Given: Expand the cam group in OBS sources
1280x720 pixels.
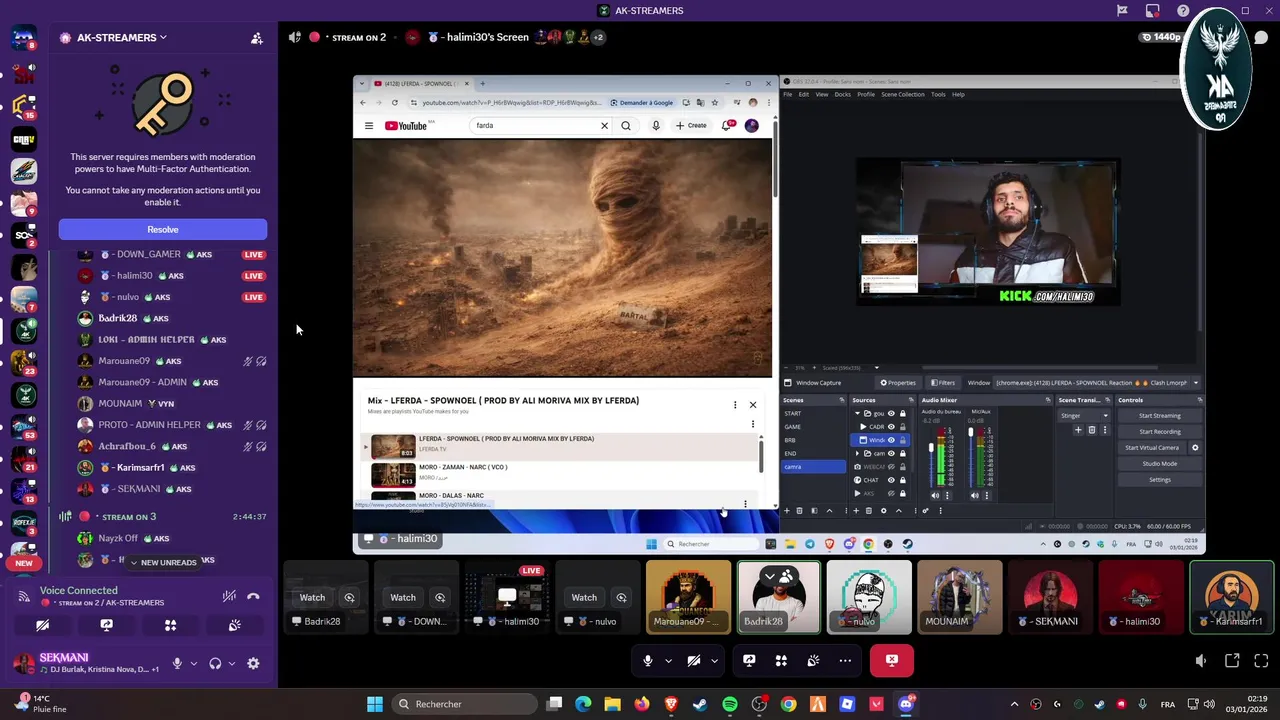Looking at the screenshot, I should (857, 453).
